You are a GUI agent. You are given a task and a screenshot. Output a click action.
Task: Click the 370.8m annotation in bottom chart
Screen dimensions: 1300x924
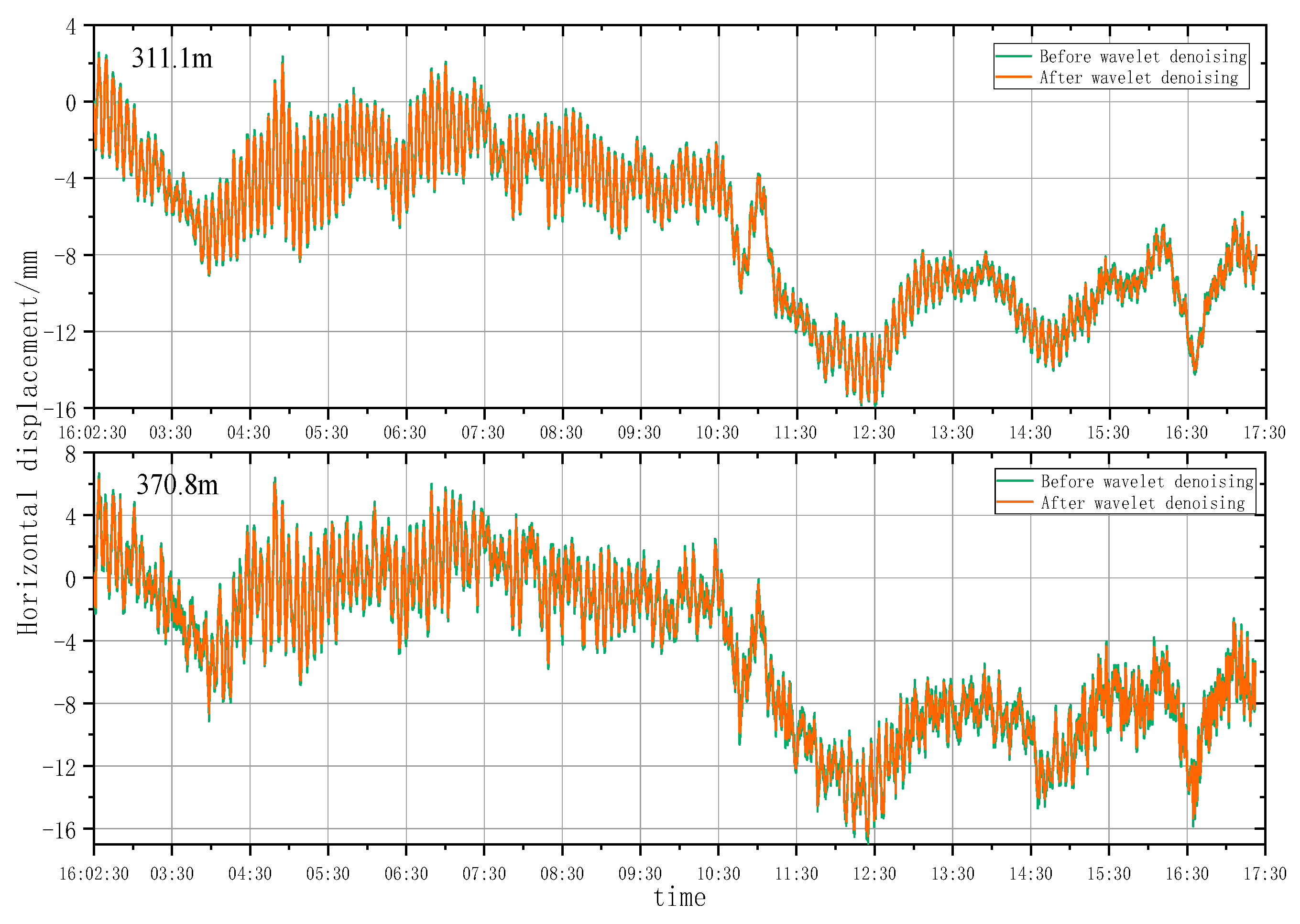click(x=177, y=485)
